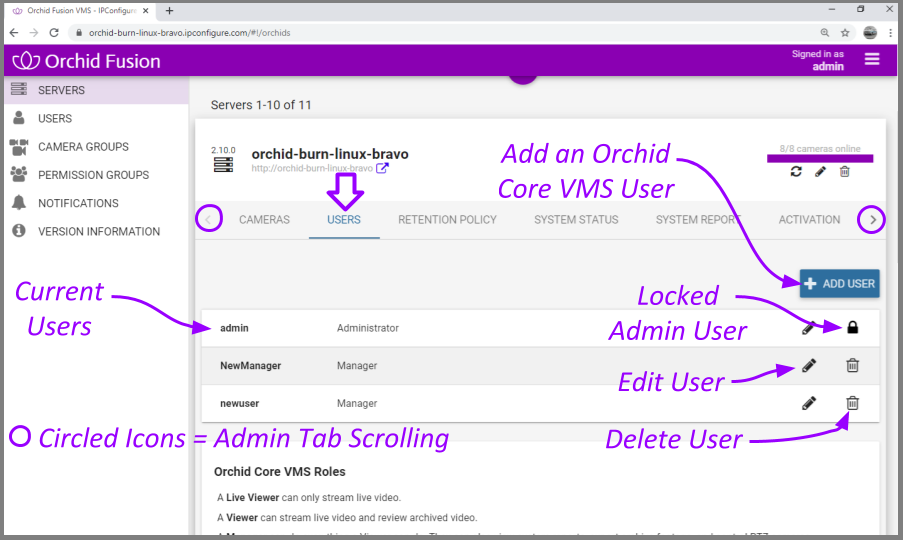Image resolution: width=903 pixels, height=540 pixels.
Task: Select the newuser username text
Action: [x=240, y=403]
